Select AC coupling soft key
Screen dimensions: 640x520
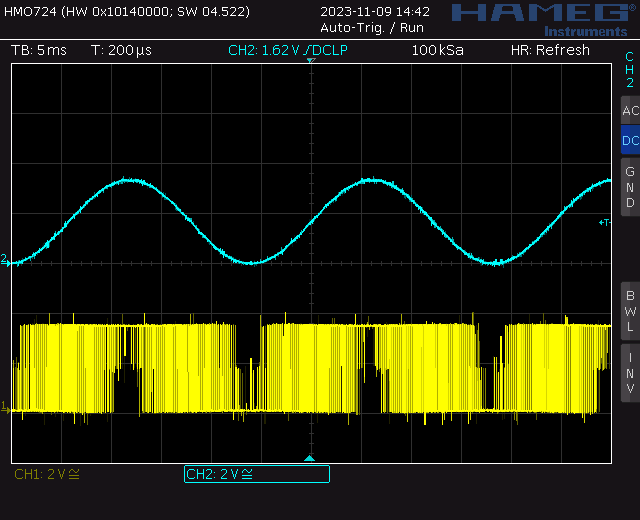coord(630,110)
